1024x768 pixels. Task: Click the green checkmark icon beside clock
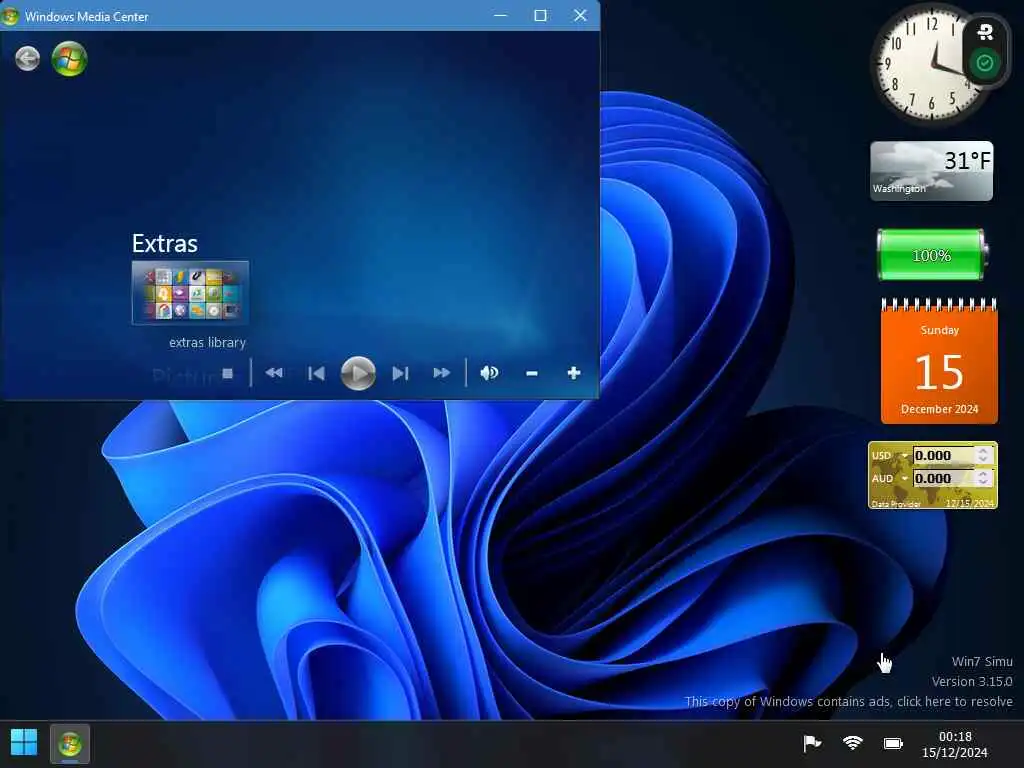coord(985,63)
